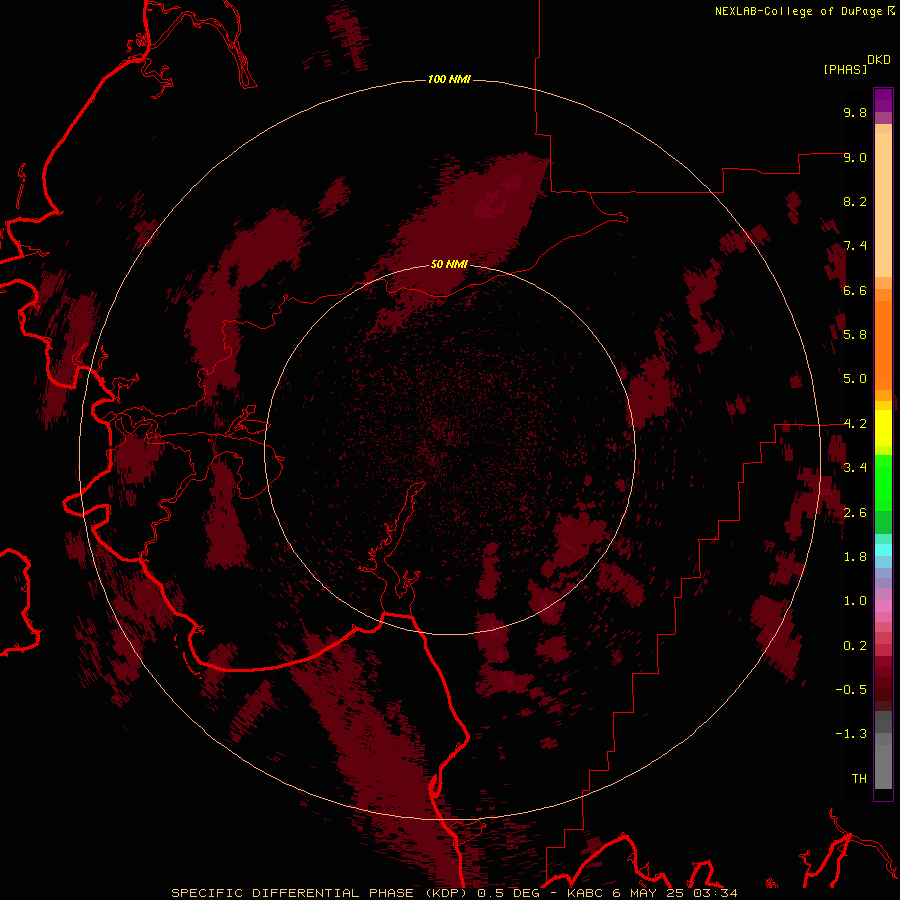Screen dimensions: 900x900
Task: Click the 100 NMI range ring label
Action: point(449,79)
